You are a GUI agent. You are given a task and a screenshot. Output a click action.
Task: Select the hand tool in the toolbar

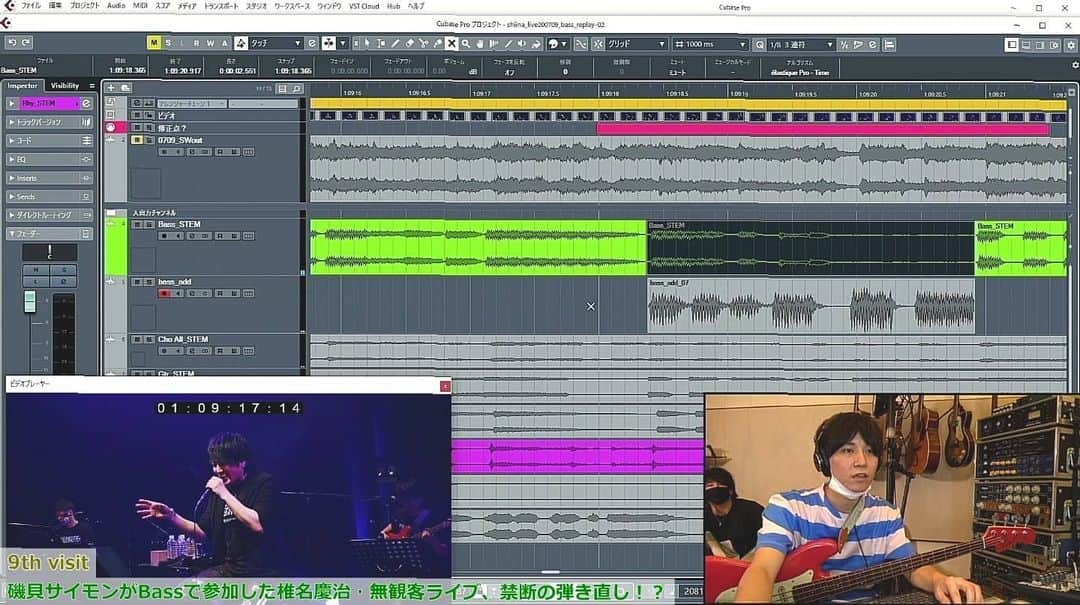pyautogui.click(x=479, y=44)
